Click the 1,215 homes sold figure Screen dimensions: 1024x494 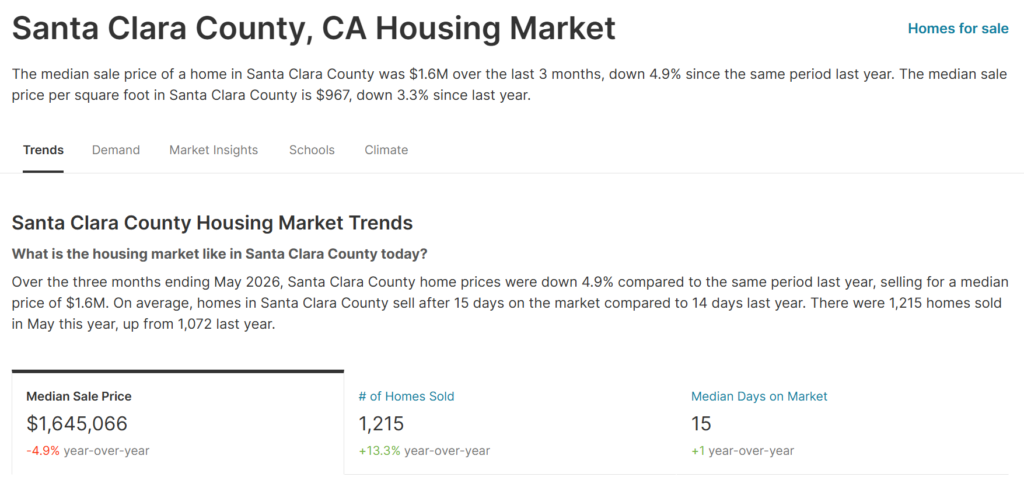pyautogui.click(x=381, y=423)
